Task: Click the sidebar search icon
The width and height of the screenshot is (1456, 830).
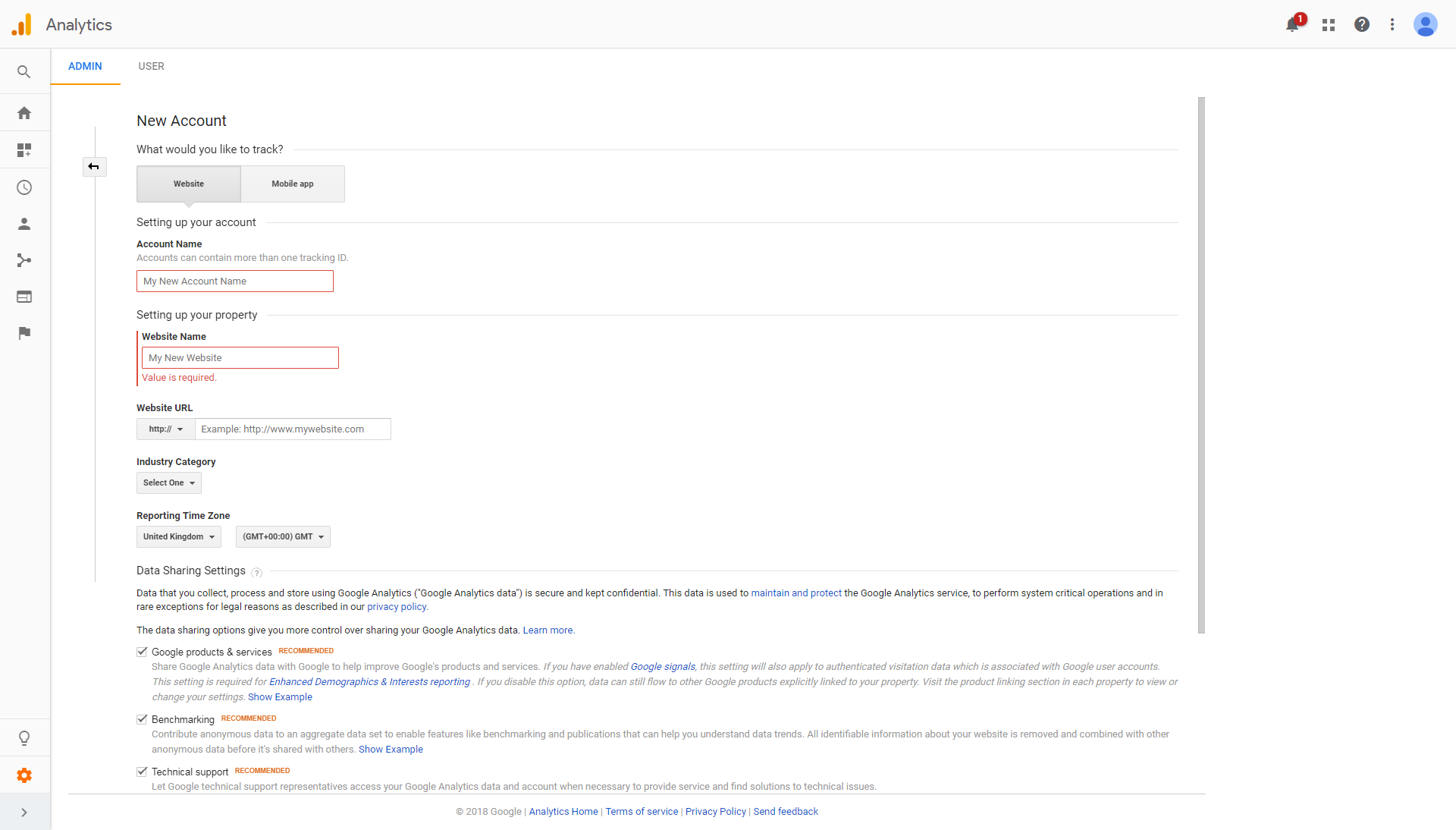Action: 24,72
